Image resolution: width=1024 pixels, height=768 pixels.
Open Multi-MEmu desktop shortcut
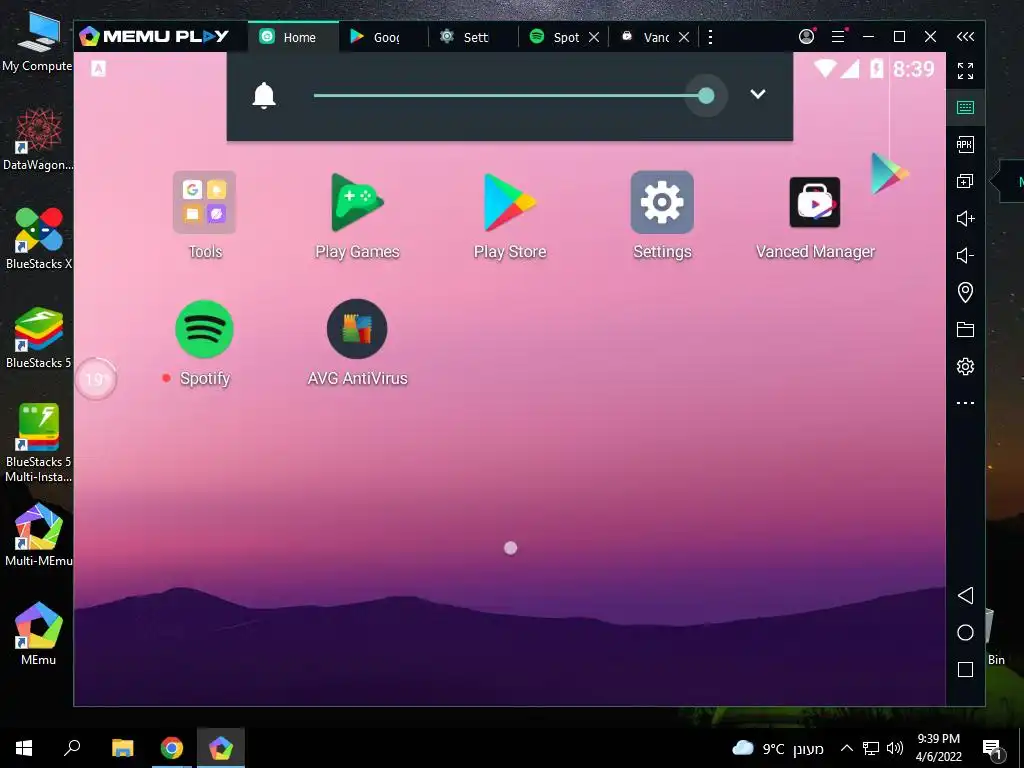(38, 535)
